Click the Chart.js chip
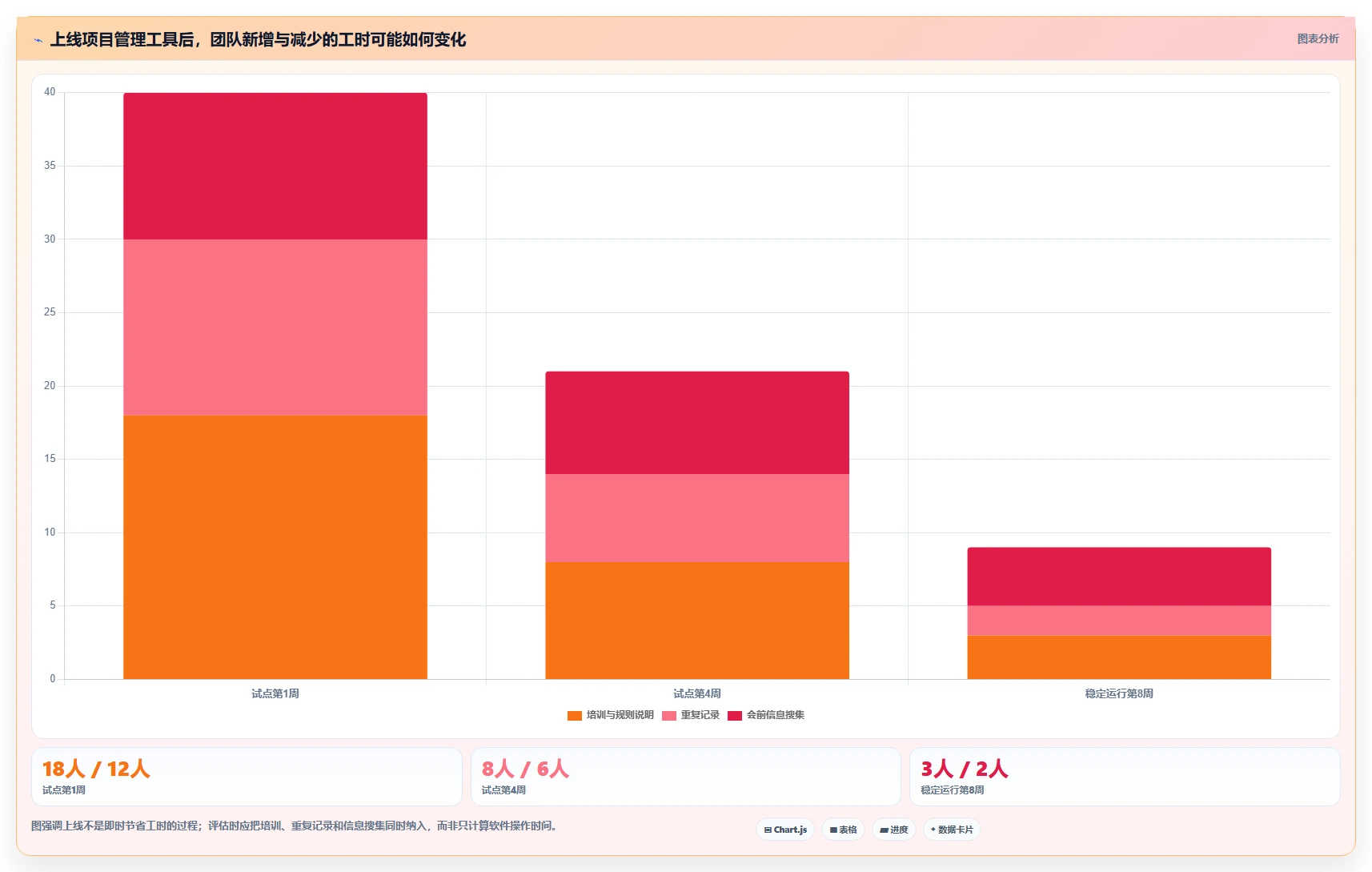This screenshot has width=1372, height=872. (785, 830)
